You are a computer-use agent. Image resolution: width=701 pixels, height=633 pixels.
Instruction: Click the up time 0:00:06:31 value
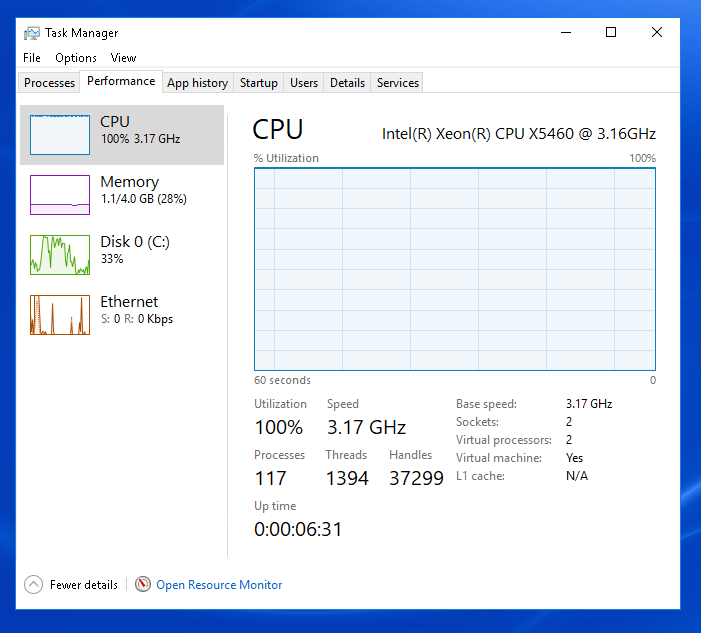click(298, 529)
